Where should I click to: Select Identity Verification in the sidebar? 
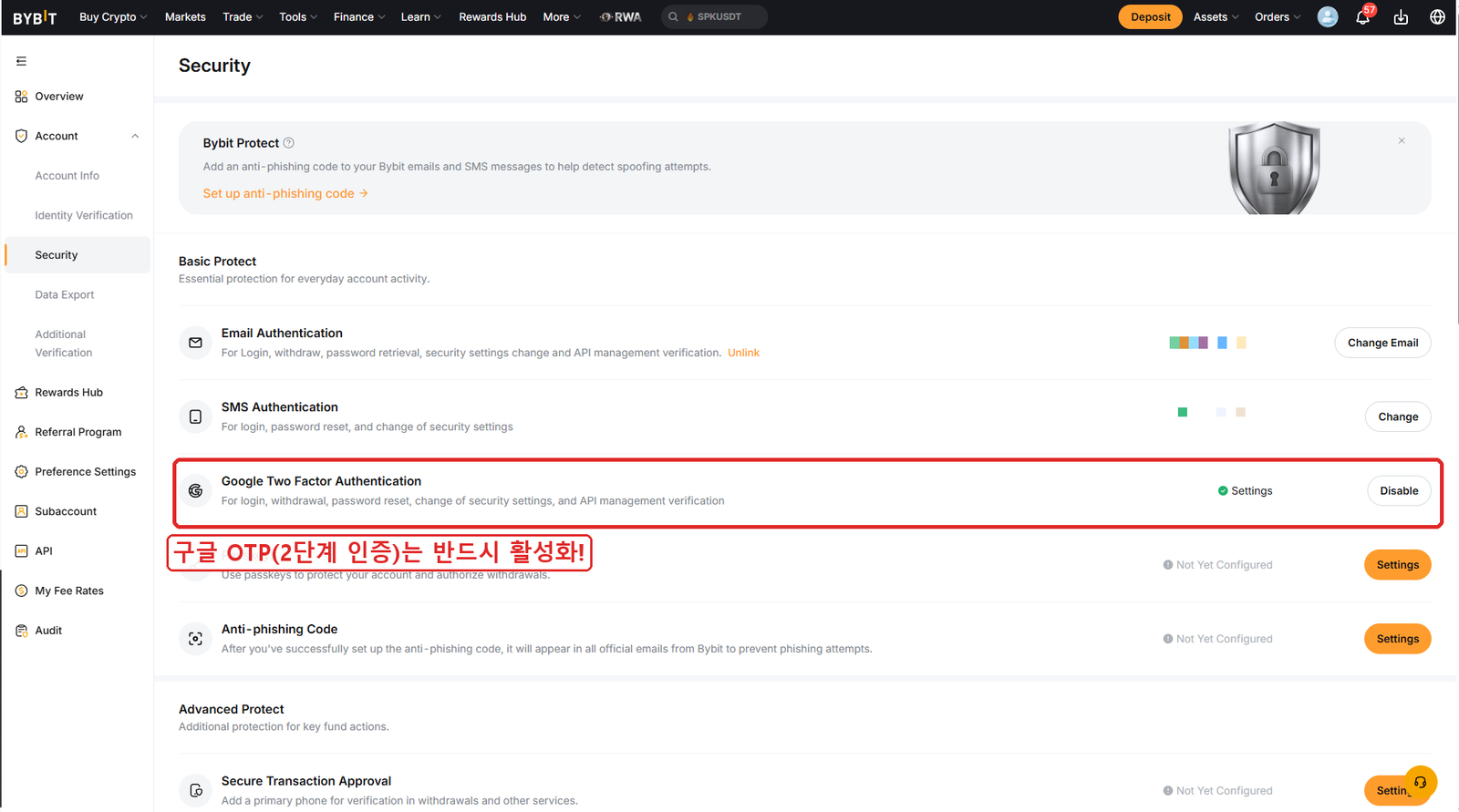(84, 215)
